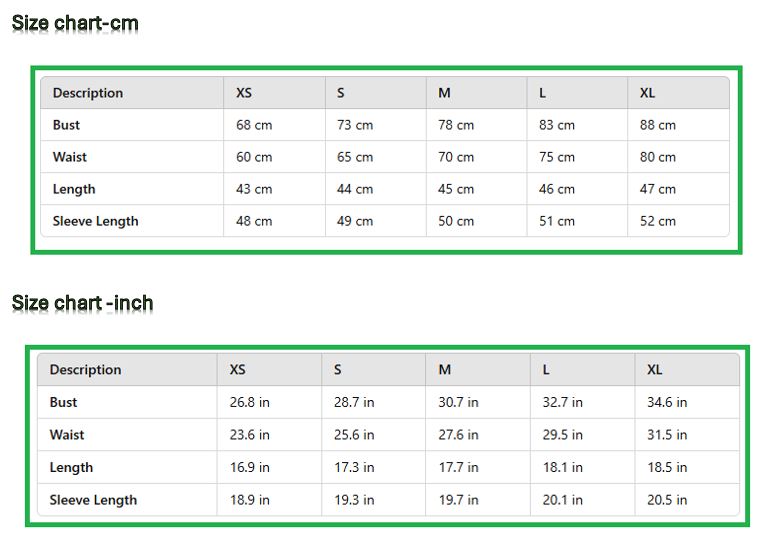This screenshot has width=775, height=555.
Task: Click the 19.3 in sleeve length value
Action: 354,500
